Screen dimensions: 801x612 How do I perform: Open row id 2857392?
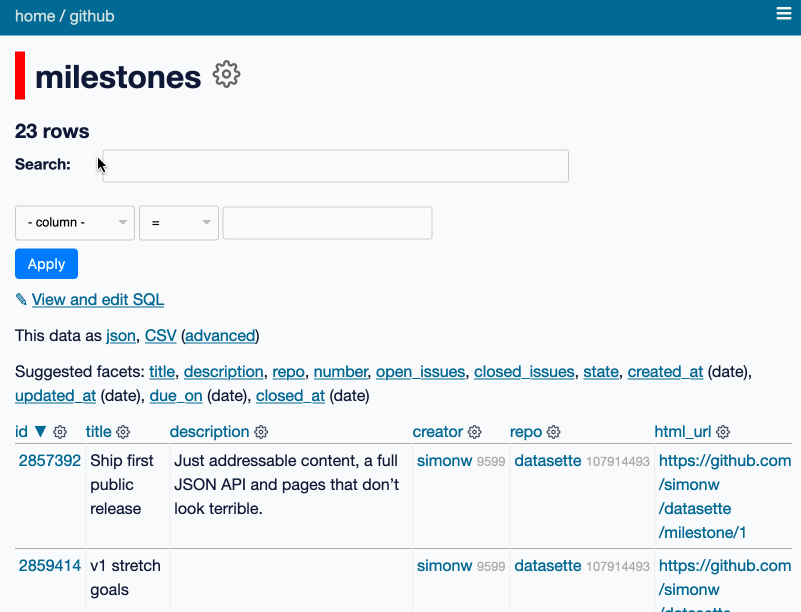[50, 461]
